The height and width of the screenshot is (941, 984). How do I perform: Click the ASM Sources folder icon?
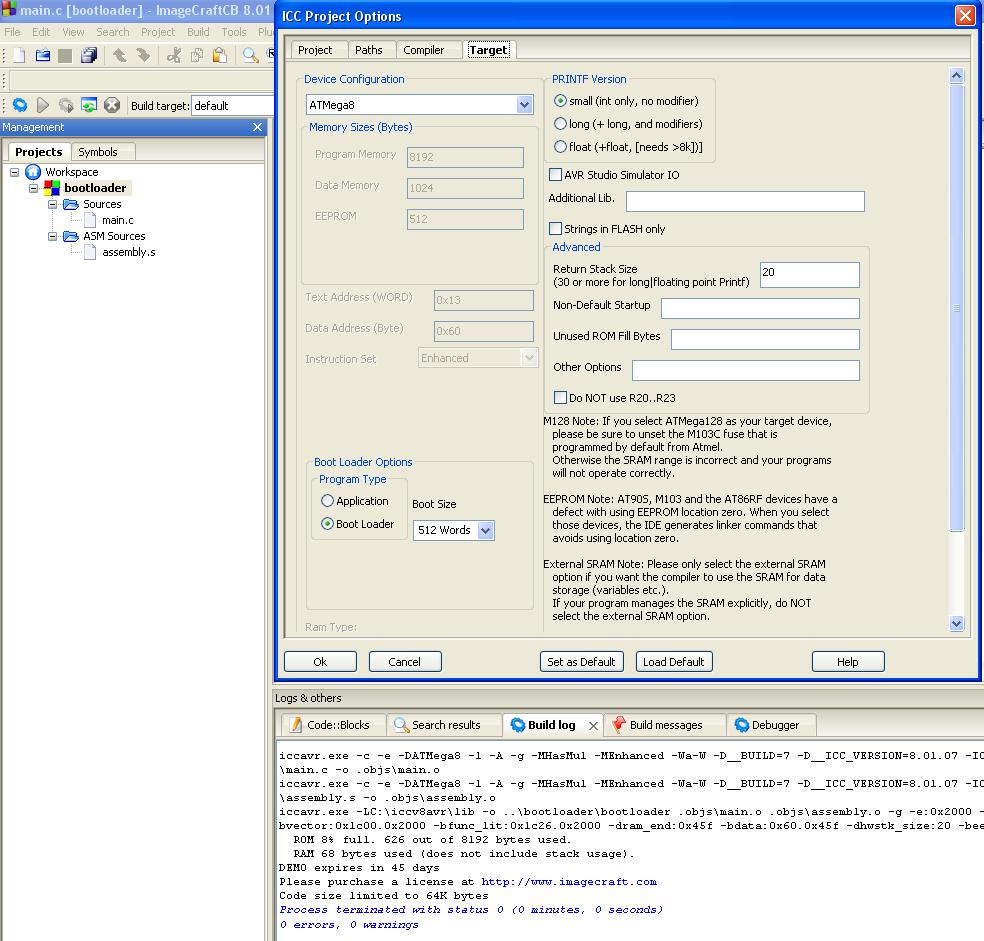(x=71, y=236)
